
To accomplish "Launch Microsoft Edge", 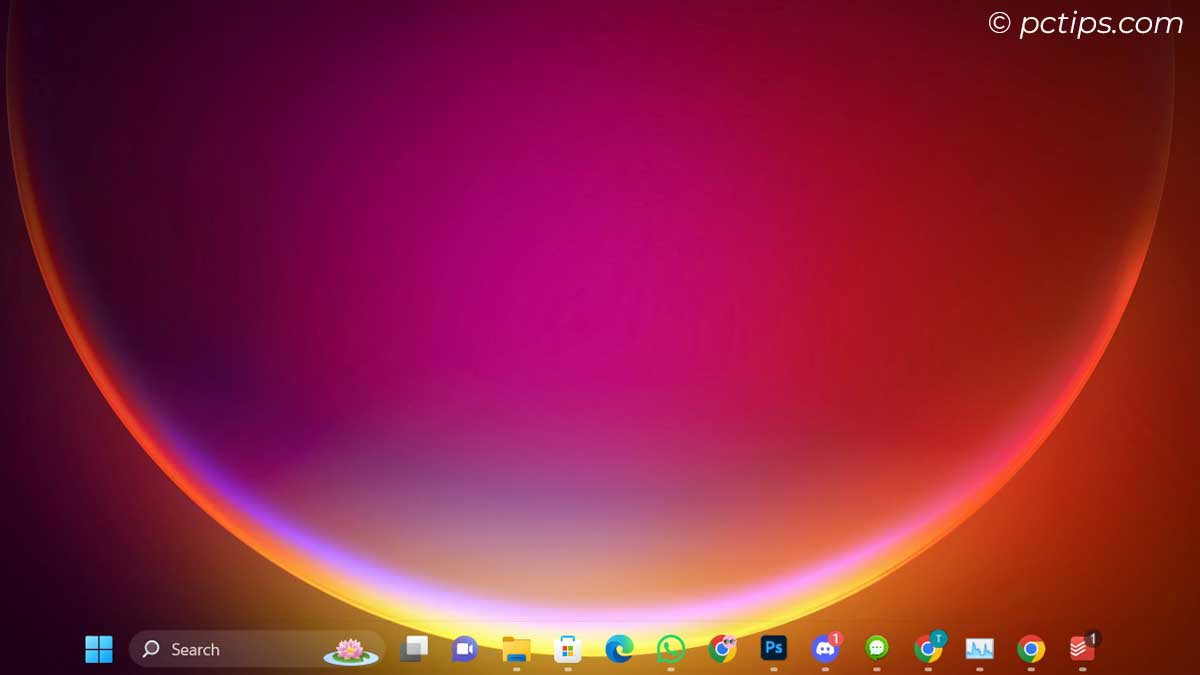I will click(620, 649).
